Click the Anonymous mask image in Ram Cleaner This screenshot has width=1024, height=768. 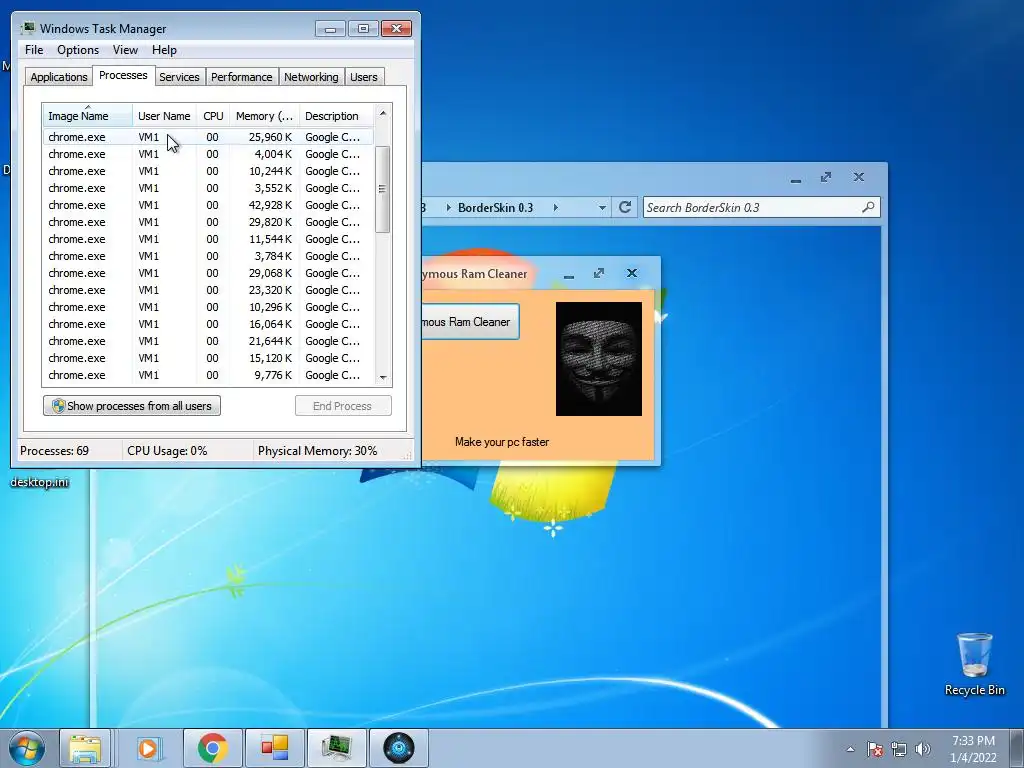[x=599, y=359]
